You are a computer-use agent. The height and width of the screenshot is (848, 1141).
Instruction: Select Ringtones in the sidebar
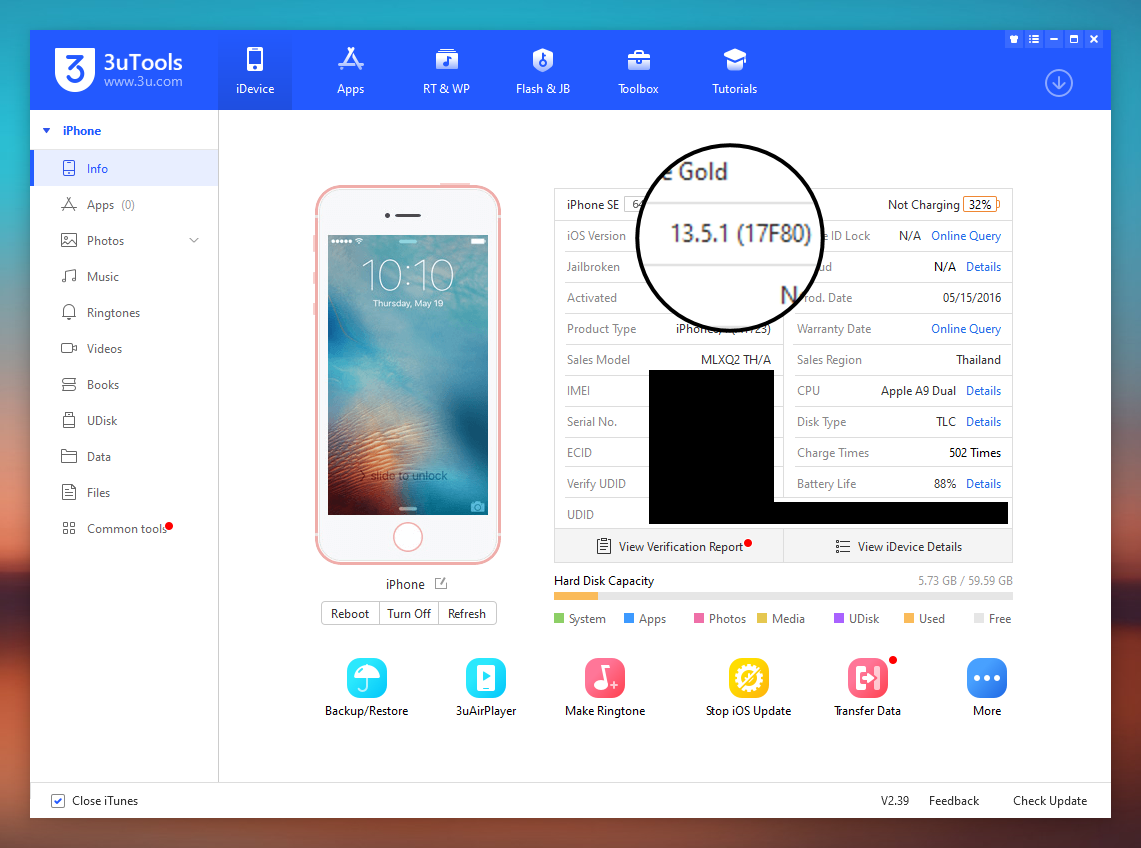[x=113, y=313]
